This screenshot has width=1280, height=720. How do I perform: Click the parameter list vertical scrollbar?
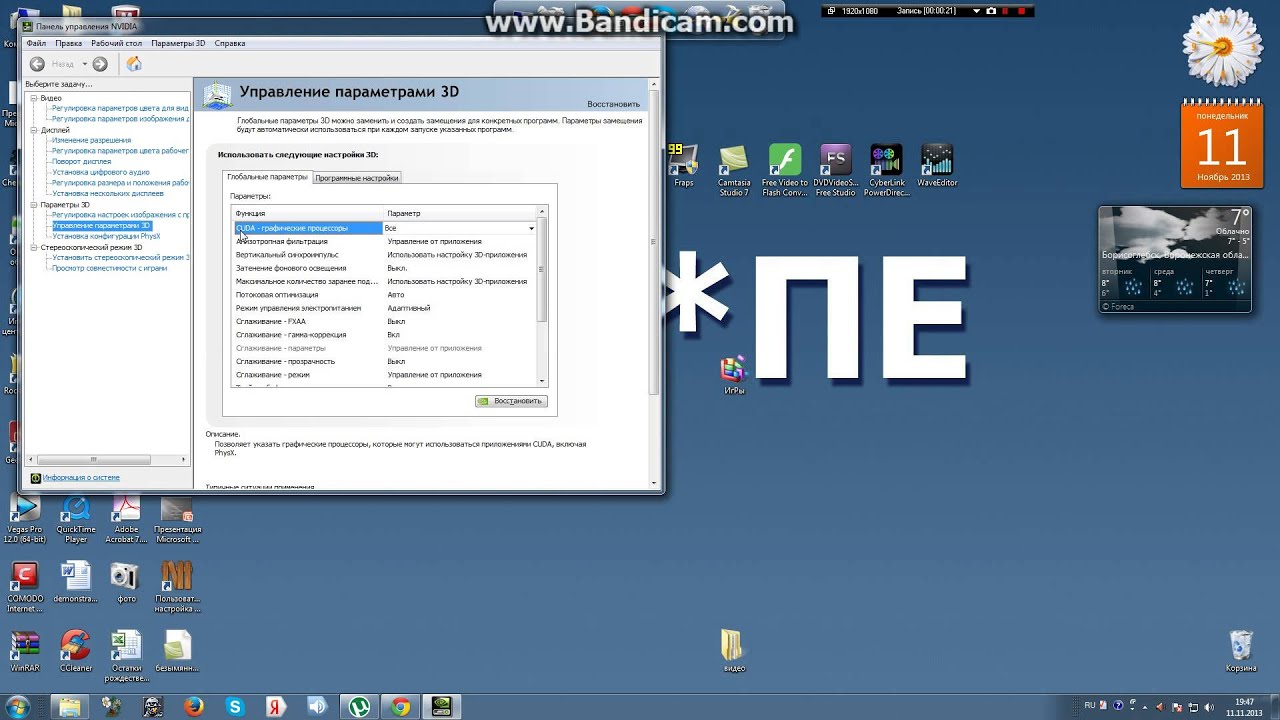click(x=543, y=296)
